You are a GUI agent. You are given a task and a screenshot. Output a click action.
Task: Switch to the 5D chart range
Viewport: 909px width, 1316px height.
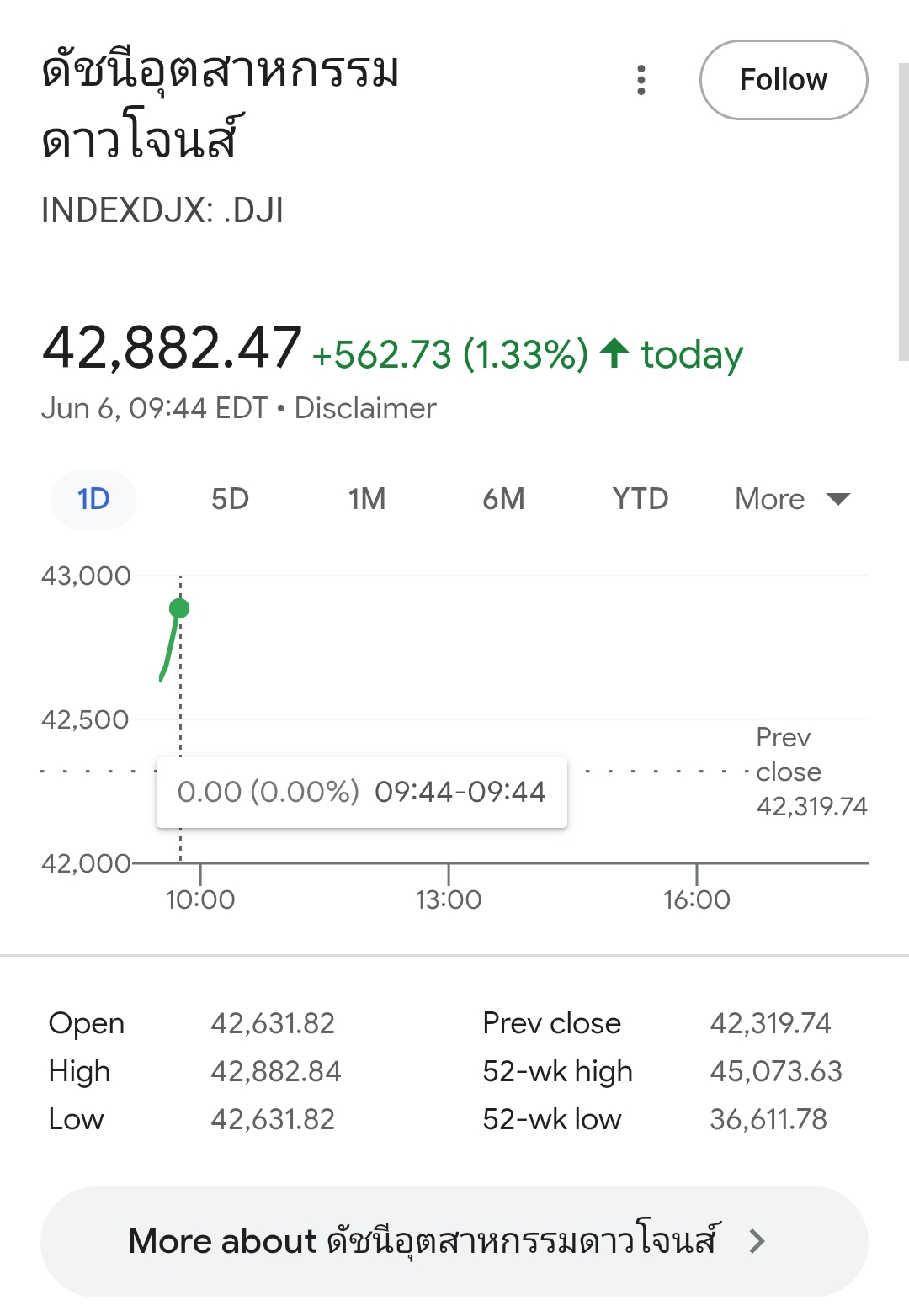pos(230,499)
